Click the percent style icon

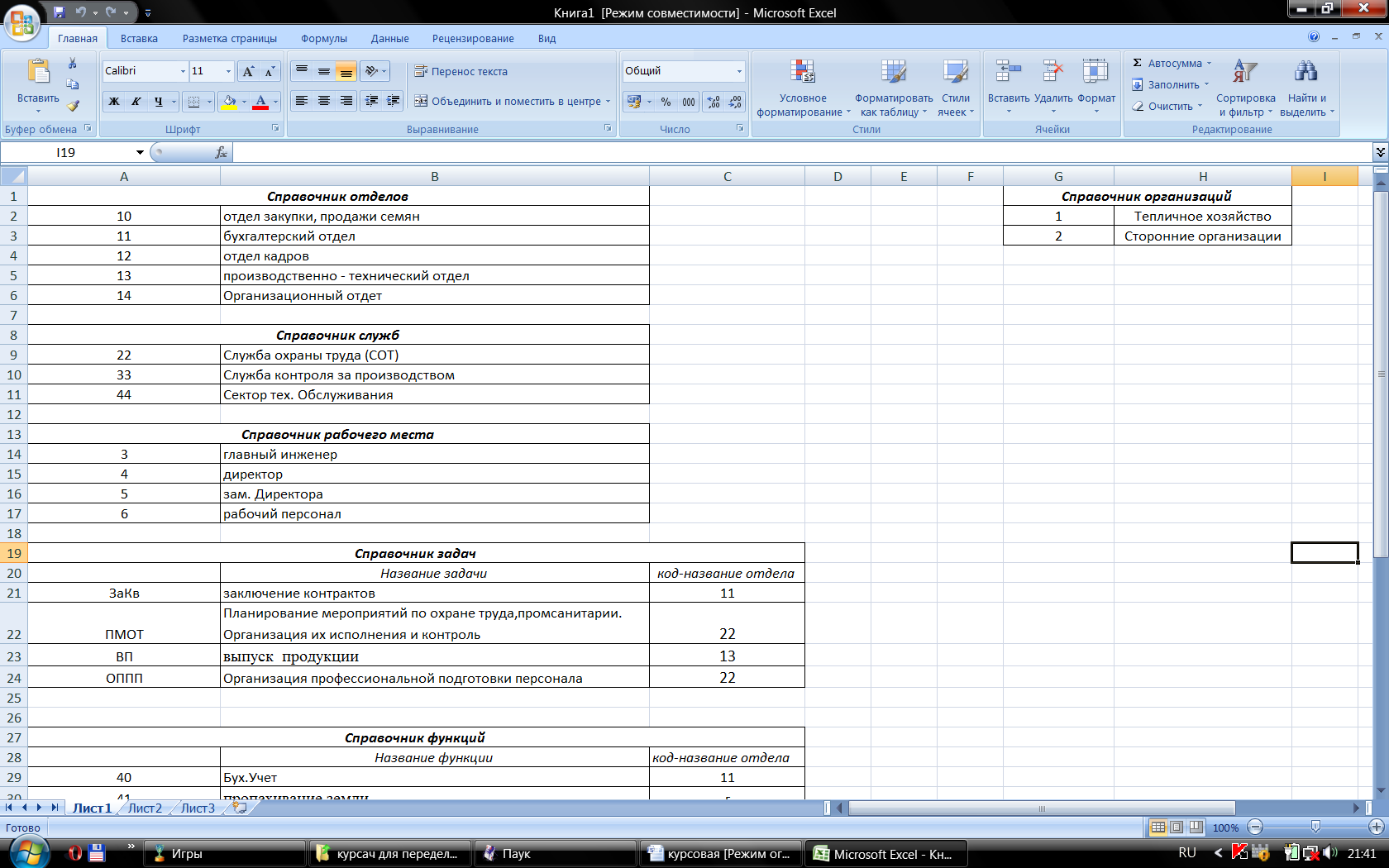(x=666, y=102)
